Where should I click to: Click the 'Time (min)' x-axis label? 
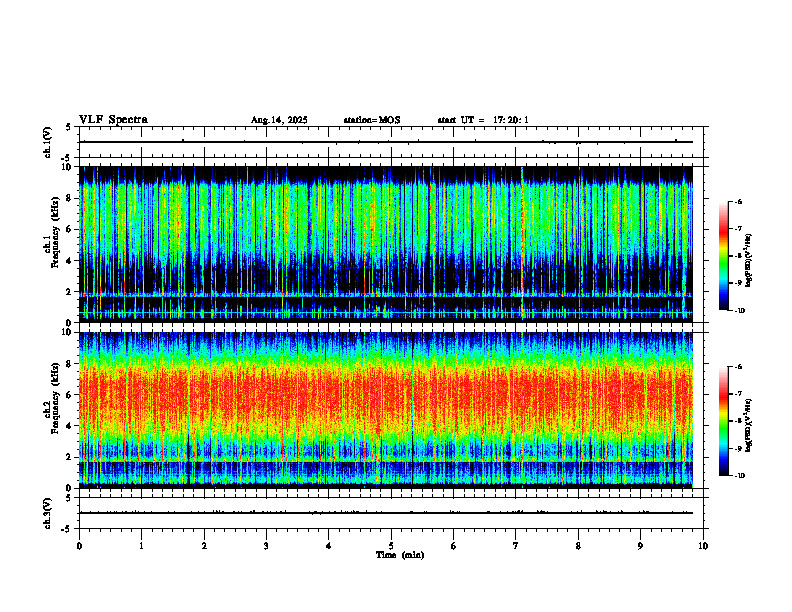[x=400, y=555]
